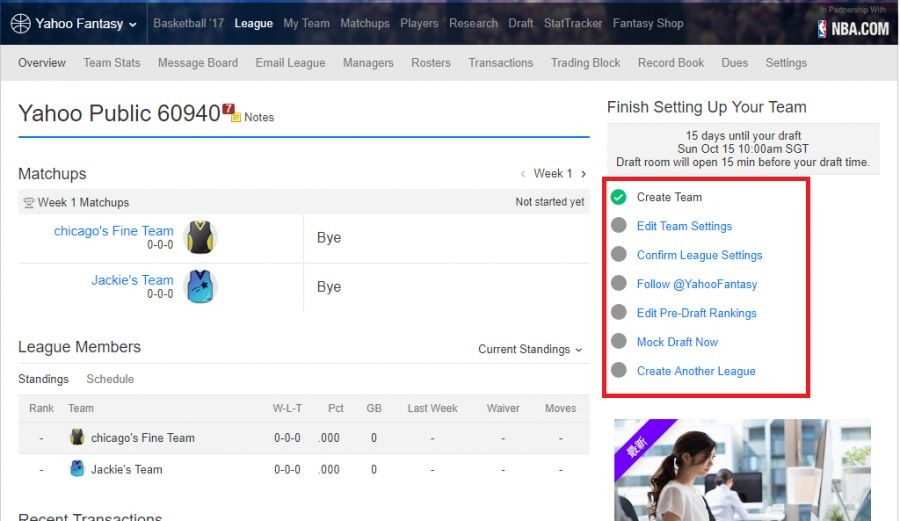The height and width of the screenshot is (521, 900).
Task: Open the Draft menu item
Action: (521, 24)
